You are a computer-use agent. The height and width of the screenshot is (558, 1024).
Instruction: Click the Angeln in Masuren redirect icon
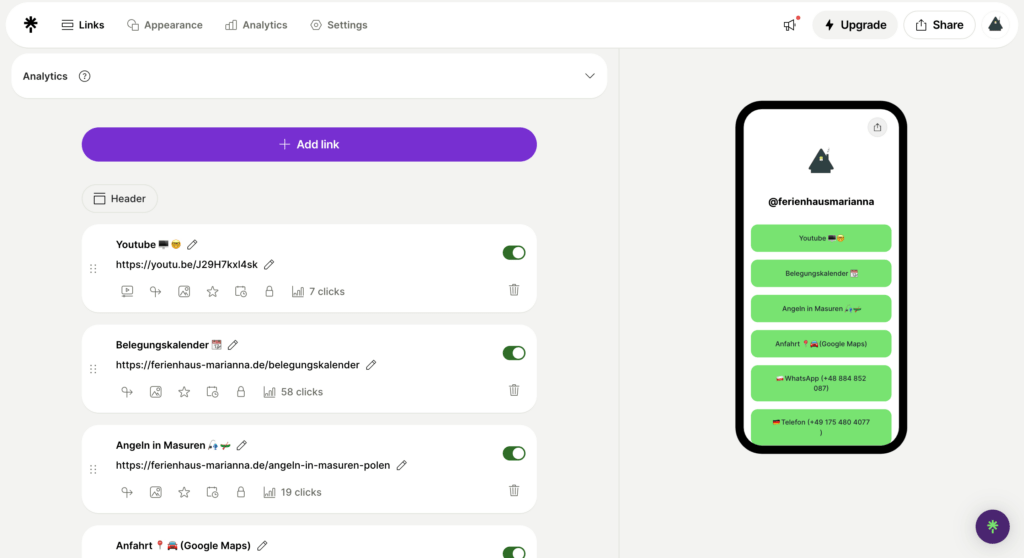[x=127, y=492]
